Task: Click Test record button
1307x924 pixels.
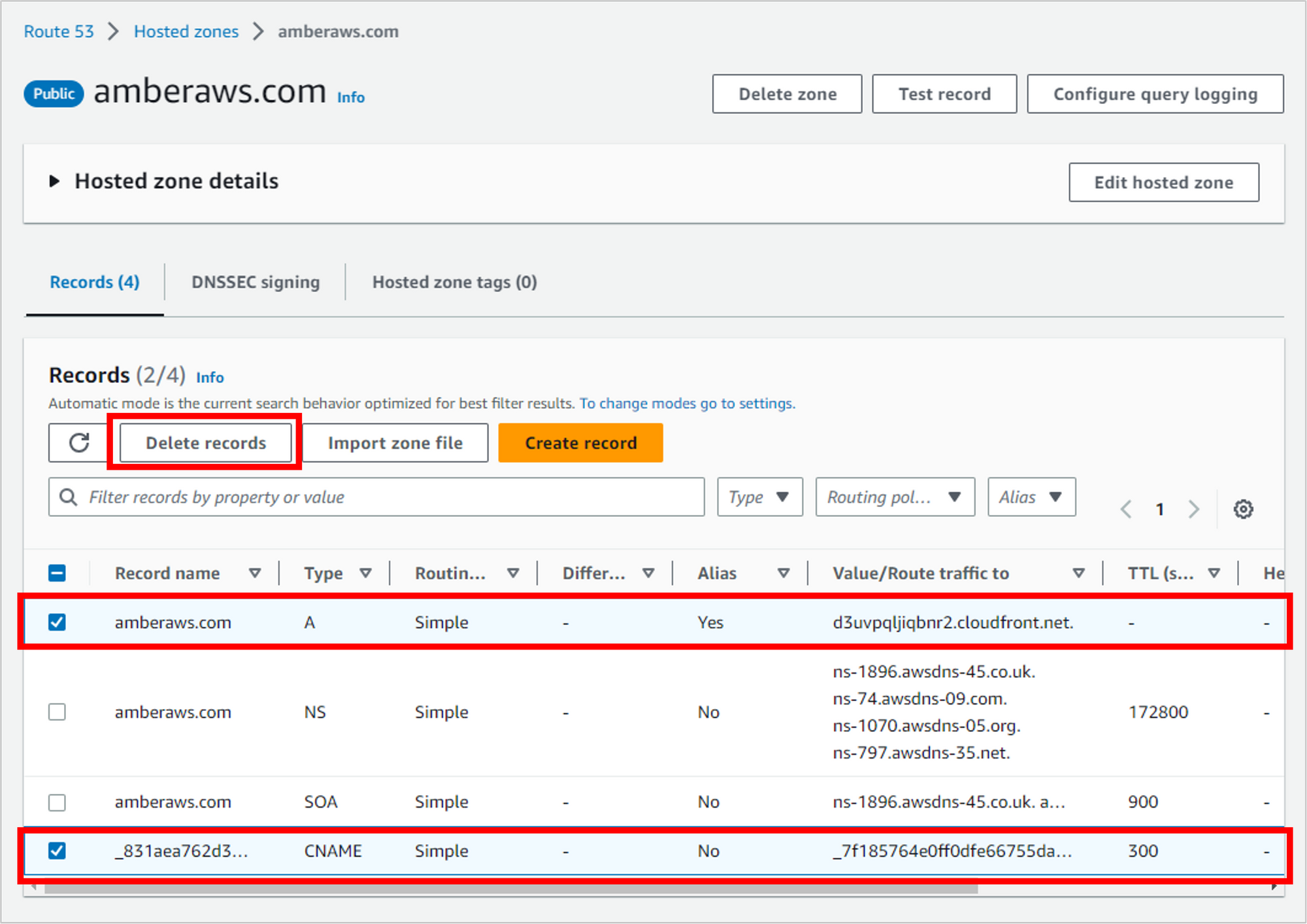Action: (944, 94)
